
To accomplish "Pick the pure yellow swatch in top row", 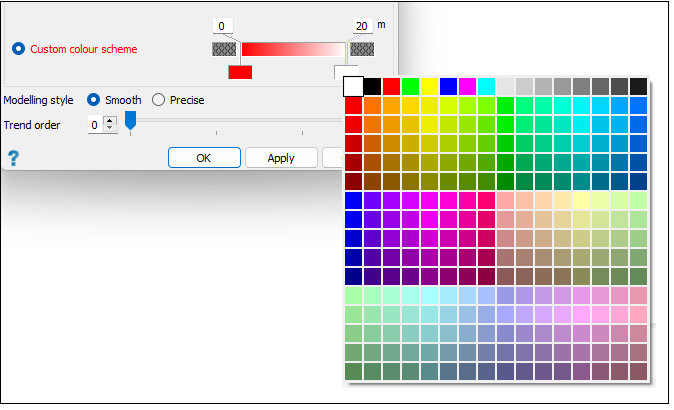I will click(429, 86).
